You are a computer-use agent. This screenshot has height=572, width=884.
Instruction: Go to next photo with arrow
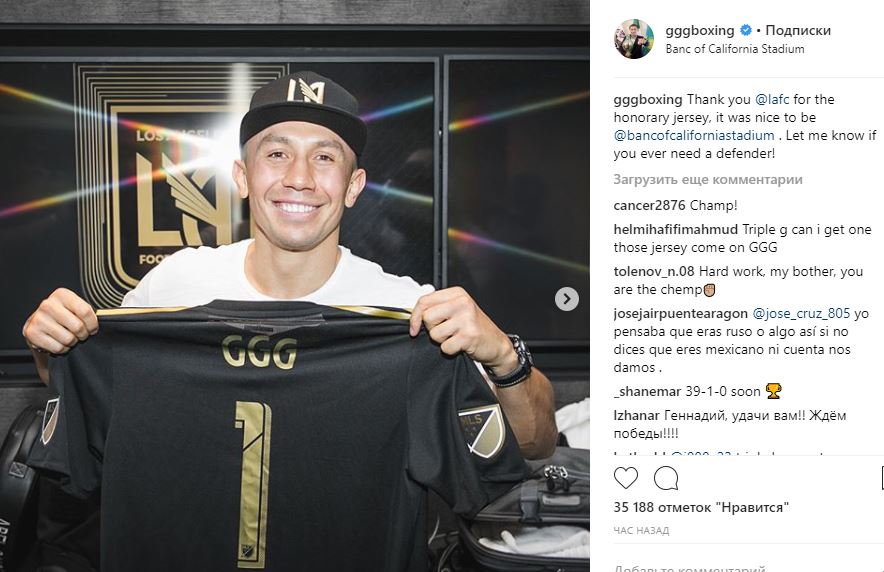tap(567, 299)
